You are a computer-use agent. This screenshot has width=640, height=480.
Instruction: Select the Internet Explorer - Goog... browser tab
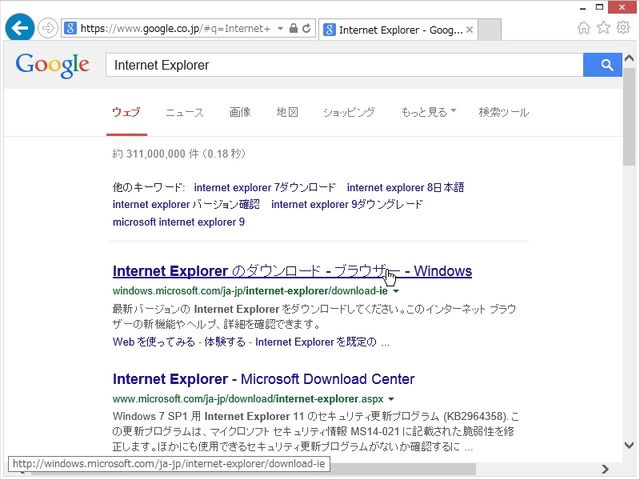[398, 29]
